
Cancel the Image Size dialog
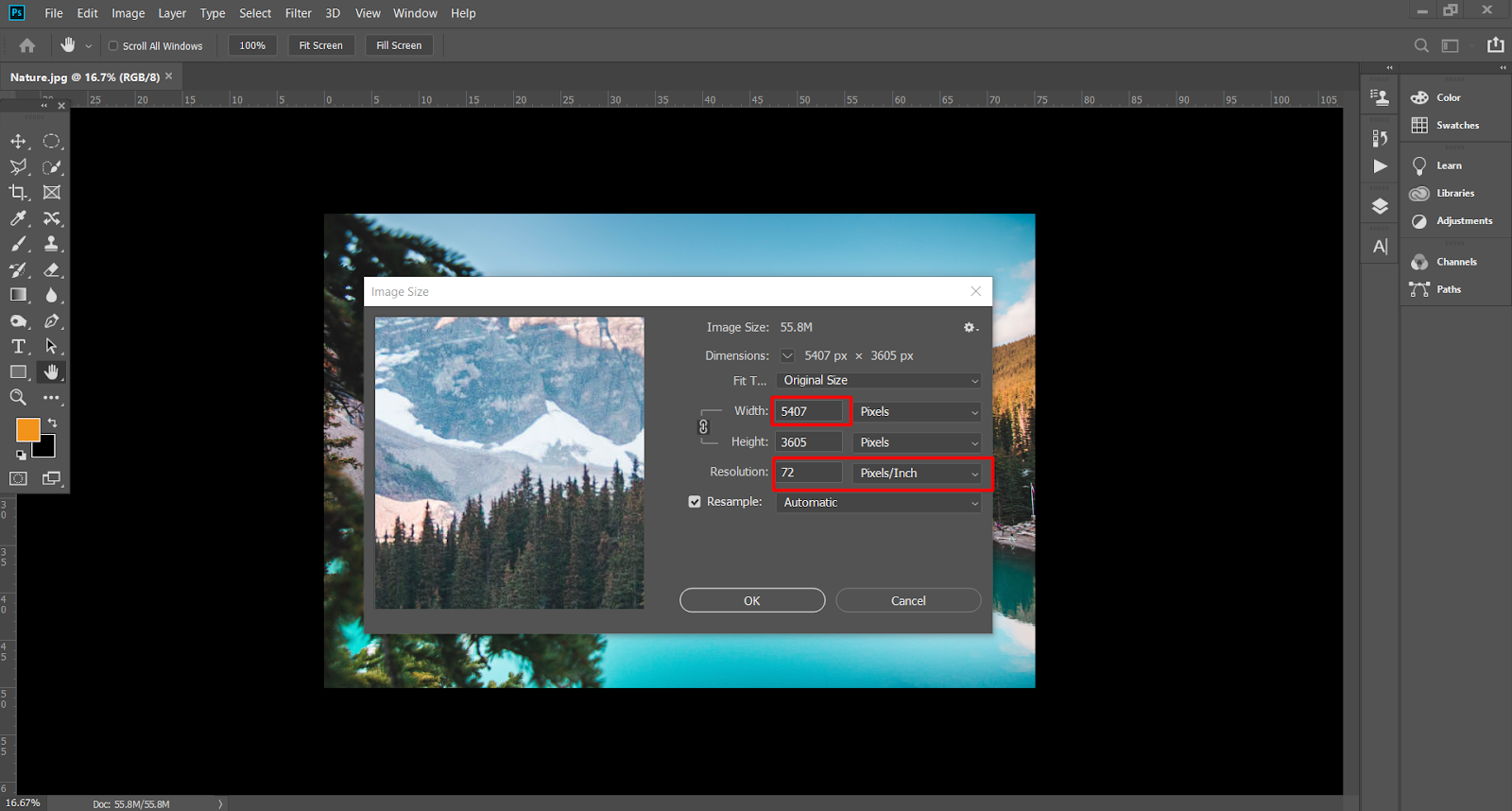click(908, 600)
